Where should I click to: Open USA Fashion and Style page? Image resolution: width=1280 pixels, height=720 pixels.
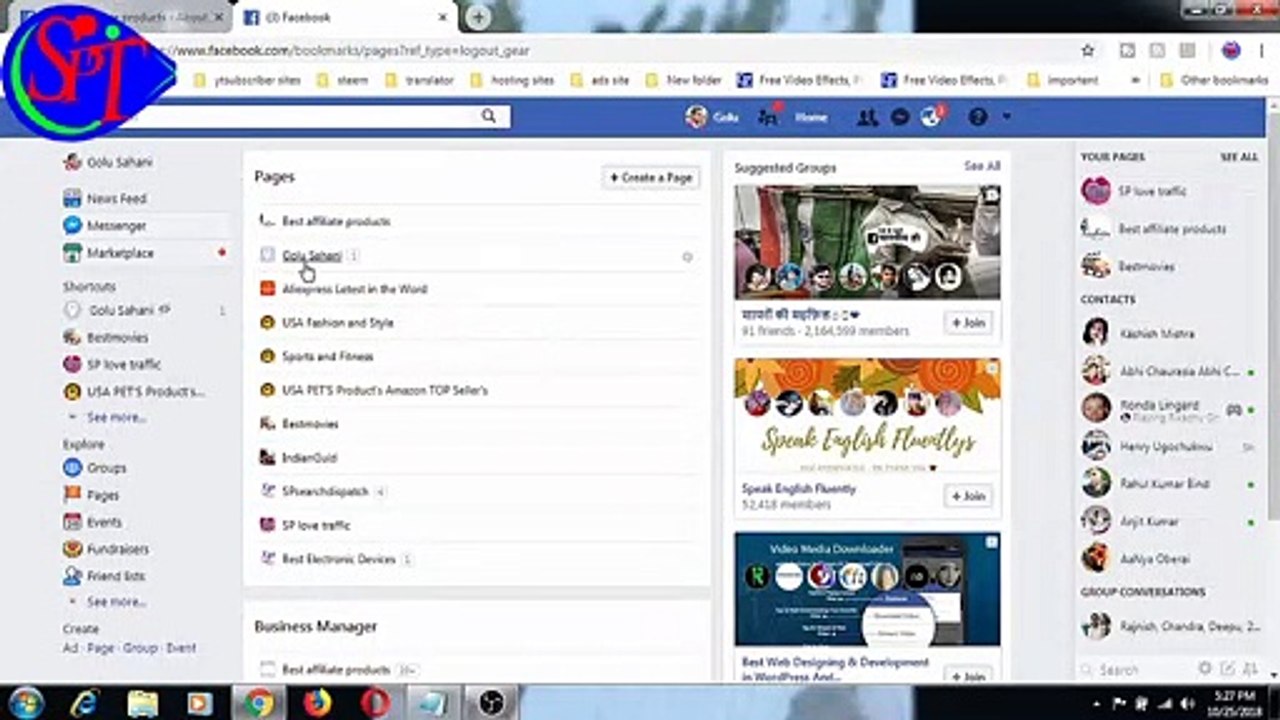click(337, 323)
